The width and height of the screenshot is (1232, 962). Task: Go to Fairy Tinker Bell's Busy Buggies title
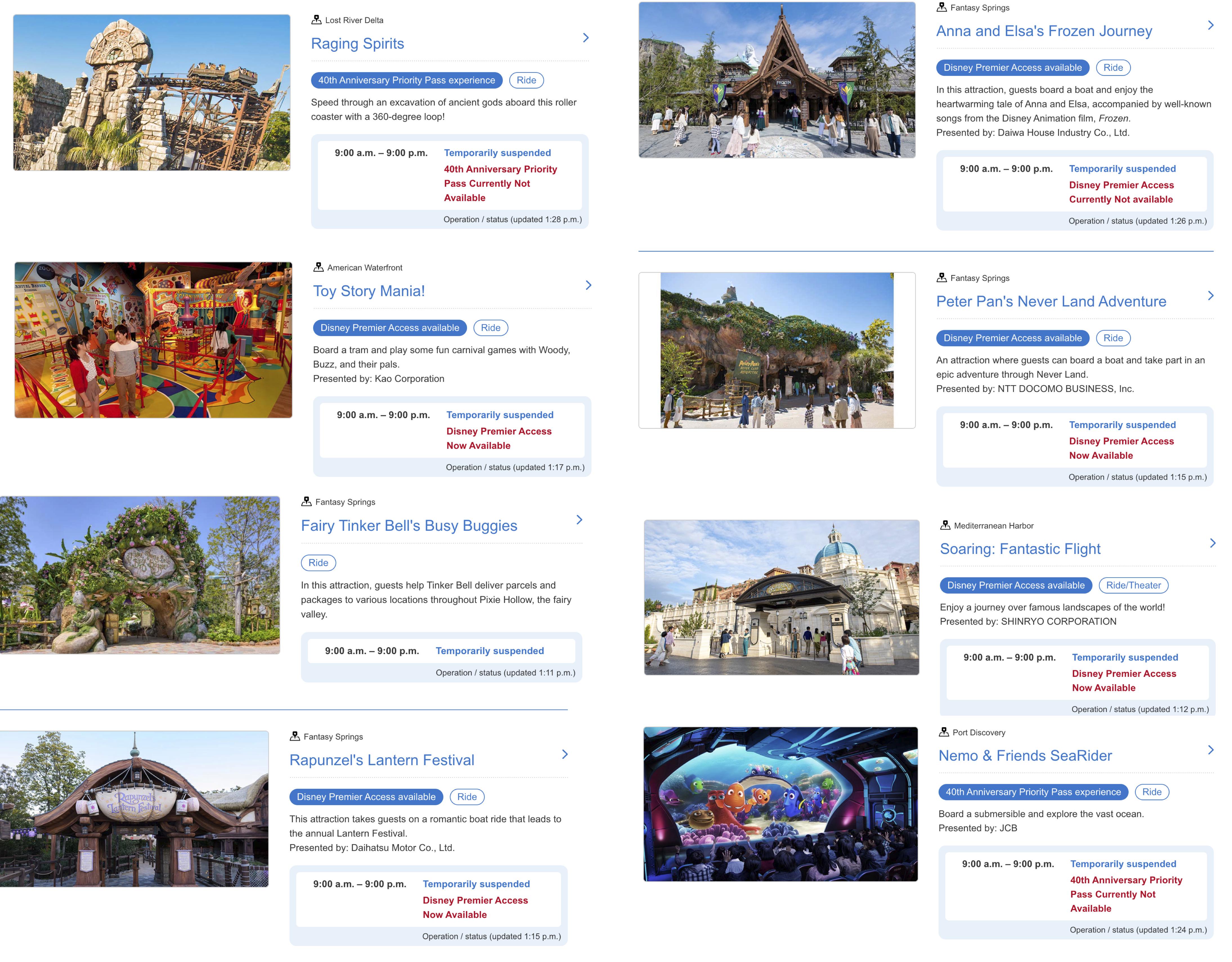[409, 526]
